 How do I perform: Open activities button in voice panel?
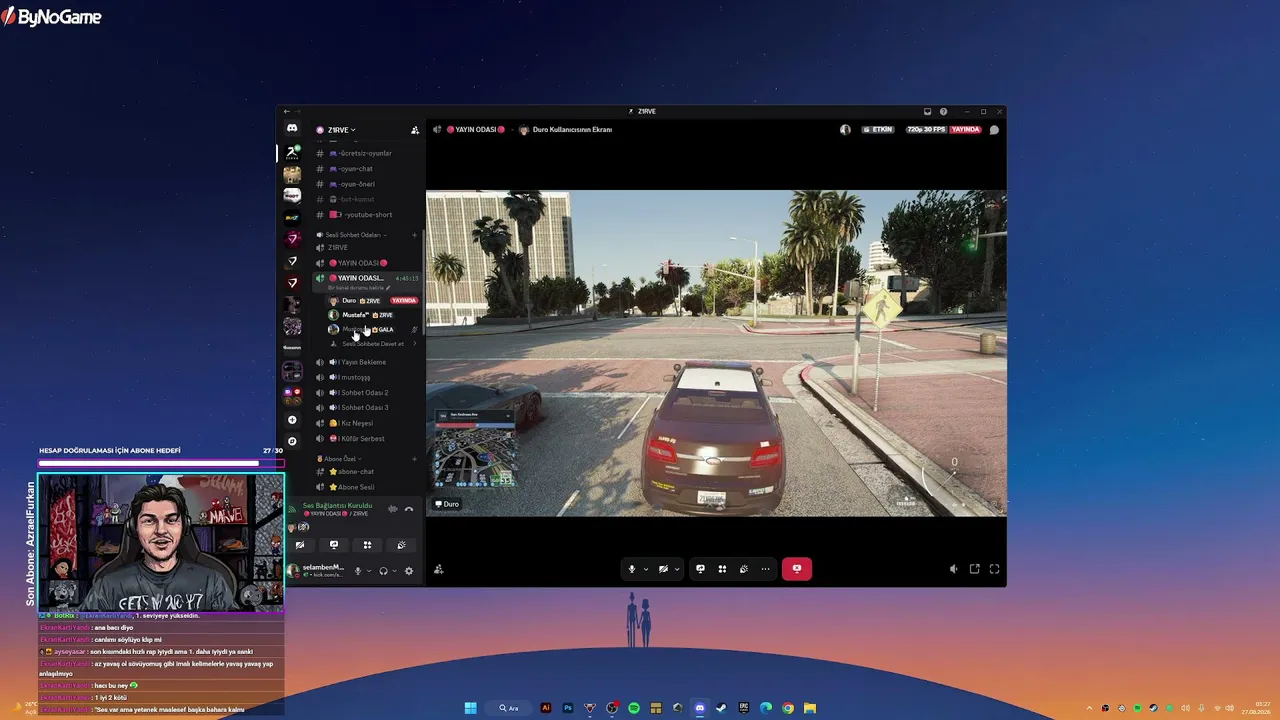[x=367, y=545]
